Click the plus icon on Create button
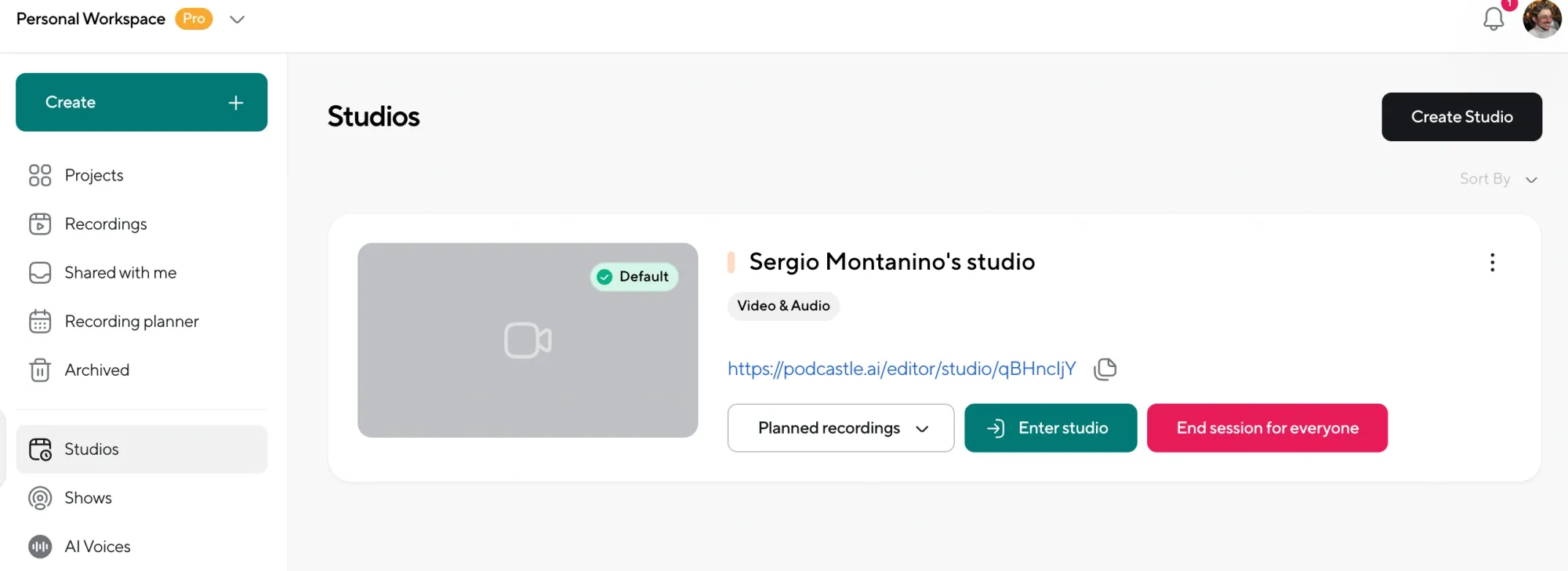The width and height of the screenshot is (1568, 571). pos(236,103)
